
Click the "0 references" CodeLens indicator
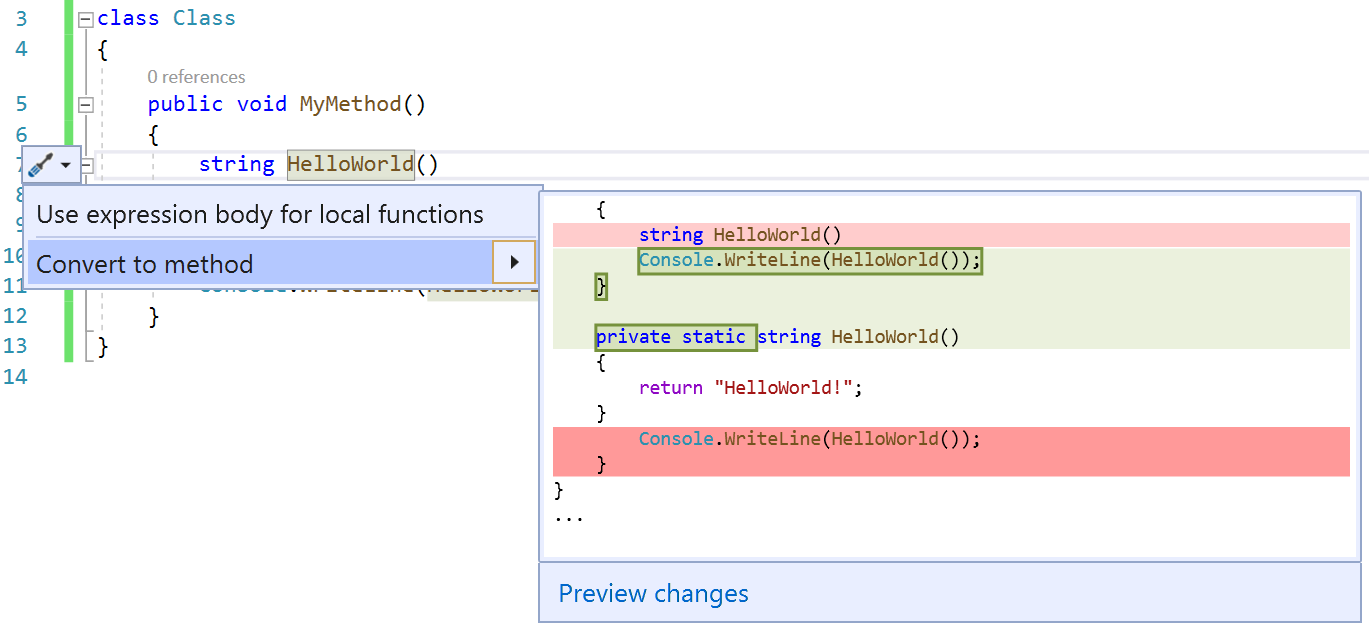click(196, 76)
